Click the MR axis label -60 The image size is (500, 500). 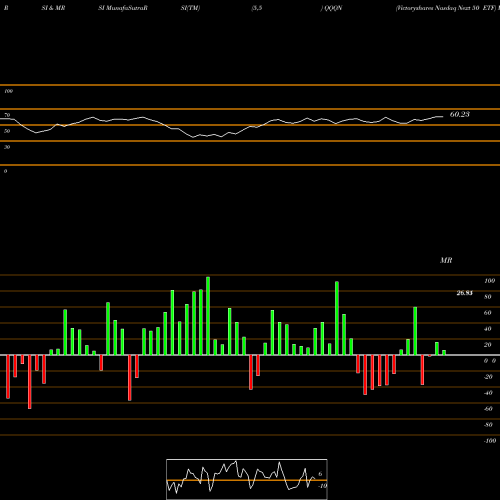[488, 409]
